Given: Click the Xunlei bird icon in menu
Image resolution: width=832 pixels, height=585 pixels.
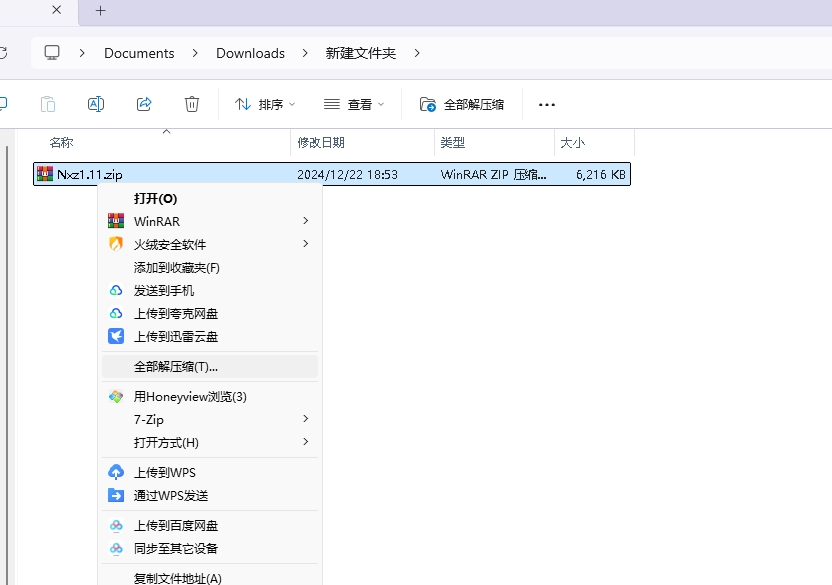Looking at the screenshot, I should pos(116,336).
